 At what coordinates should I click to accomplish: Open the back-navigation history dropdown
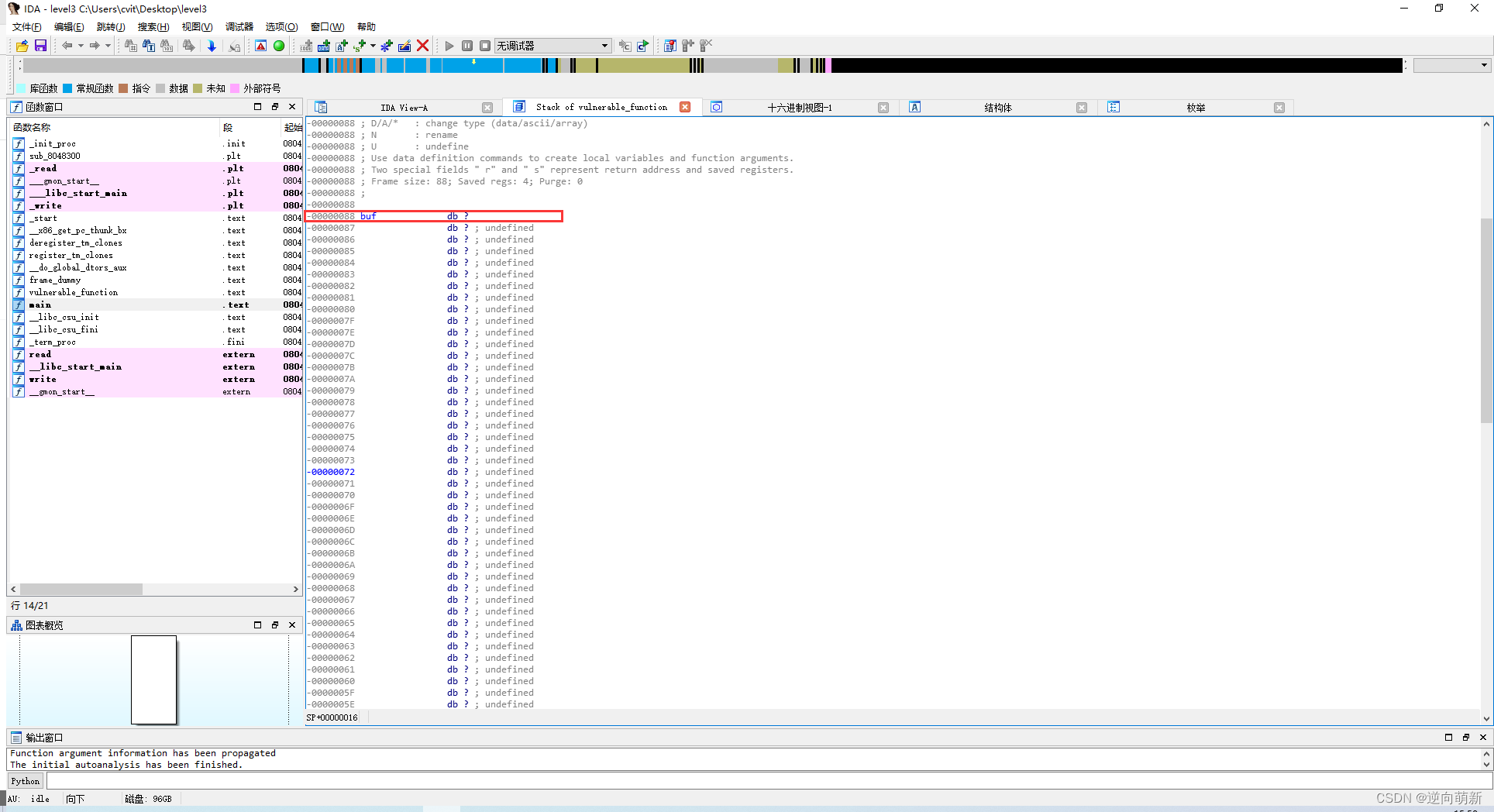click(x=81, y=46)
